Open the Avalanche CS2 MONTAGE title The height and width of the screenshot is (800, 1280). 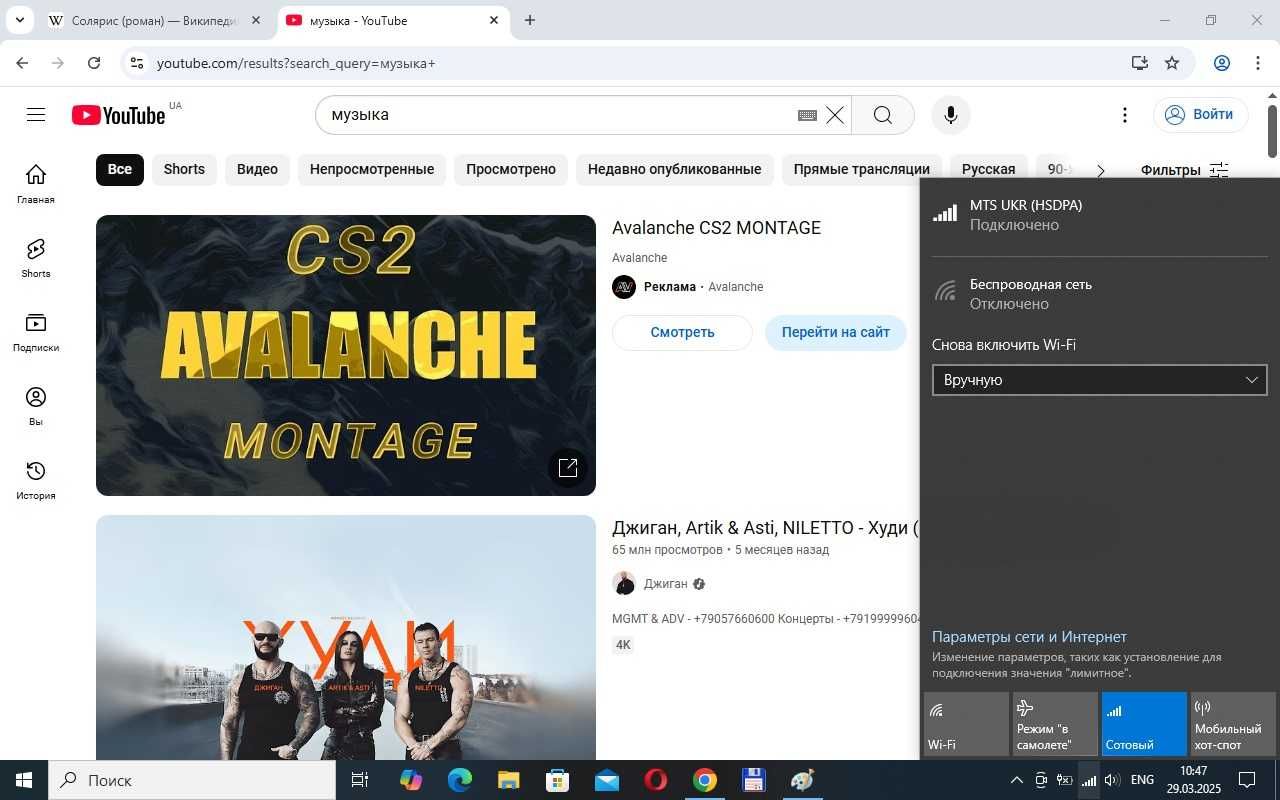point(716,228)
